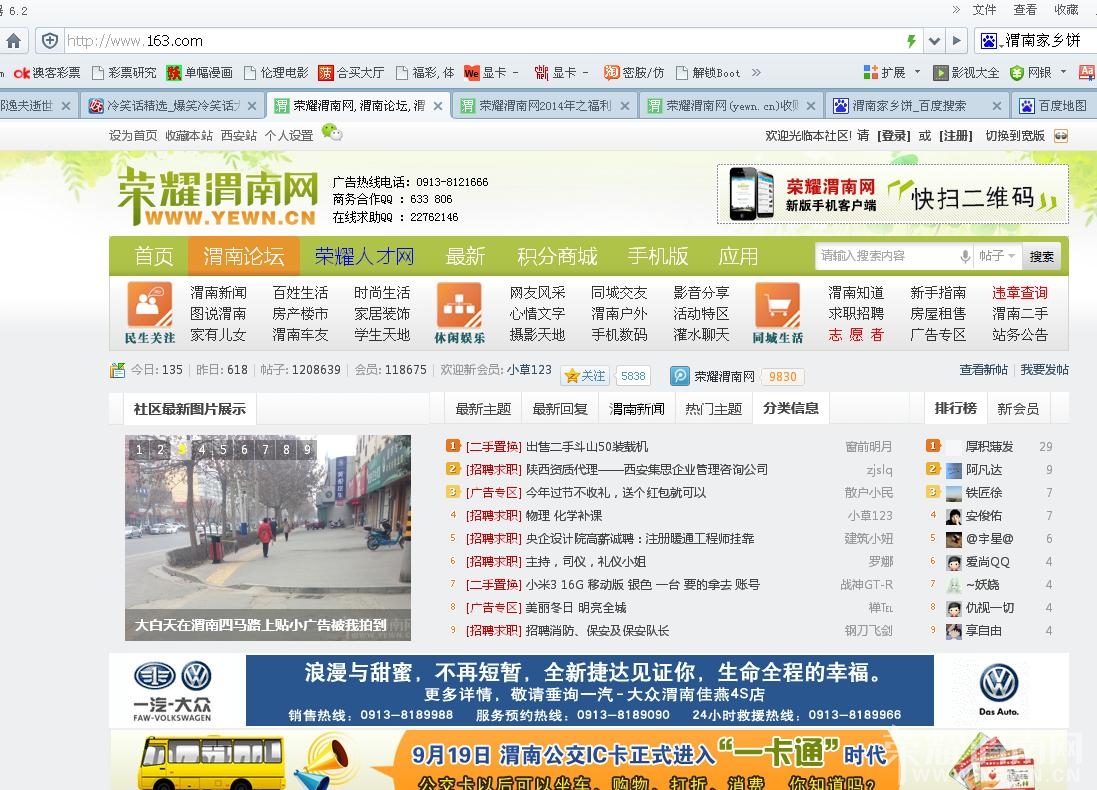Screen dimensions: 1097x790
Task: Click the 登录 login link
Action: tap(893, 136)
